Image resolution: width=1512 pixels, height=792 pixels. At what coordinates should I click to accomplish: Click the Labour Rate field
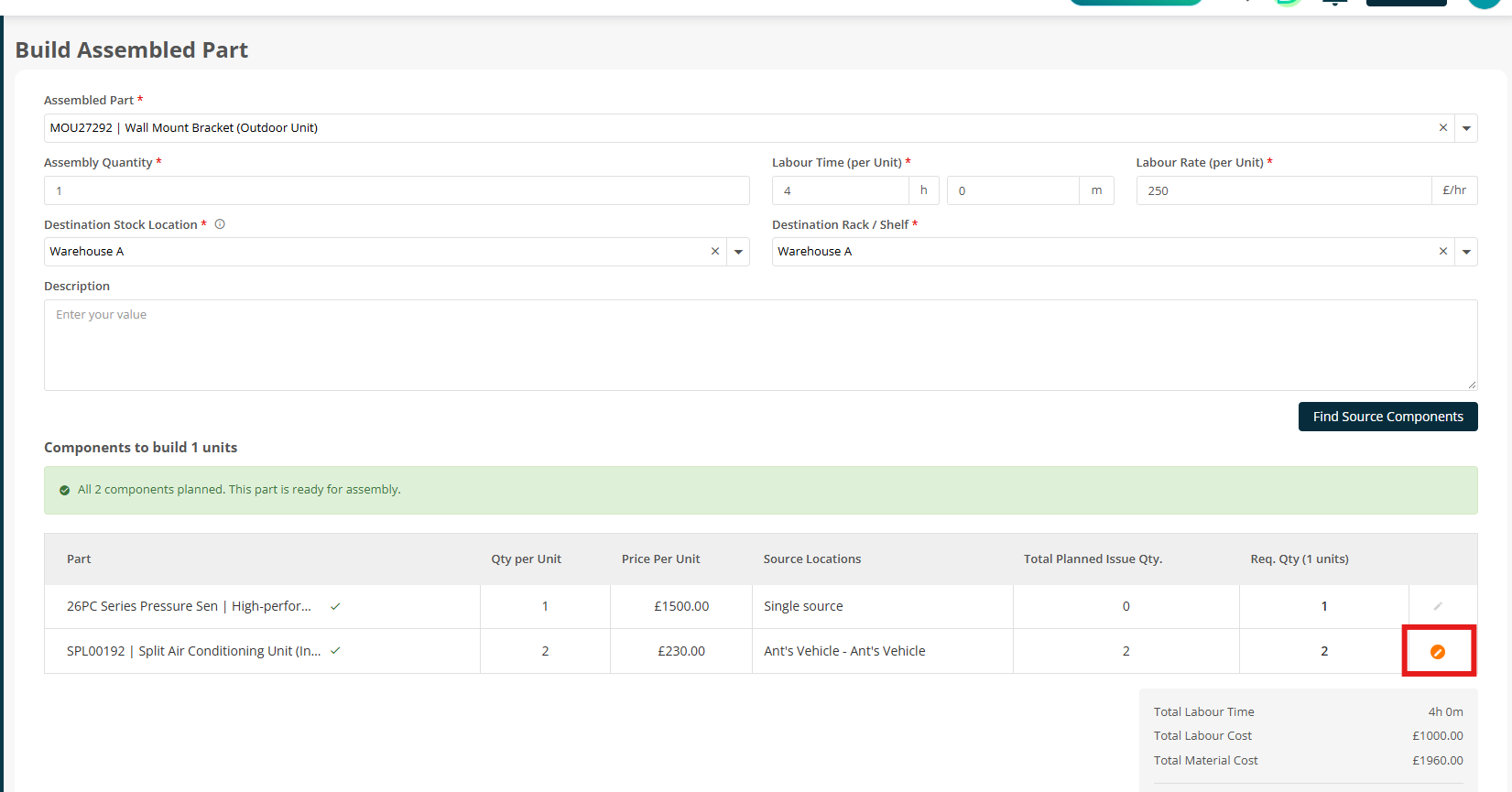click(x=1284, y=190)
